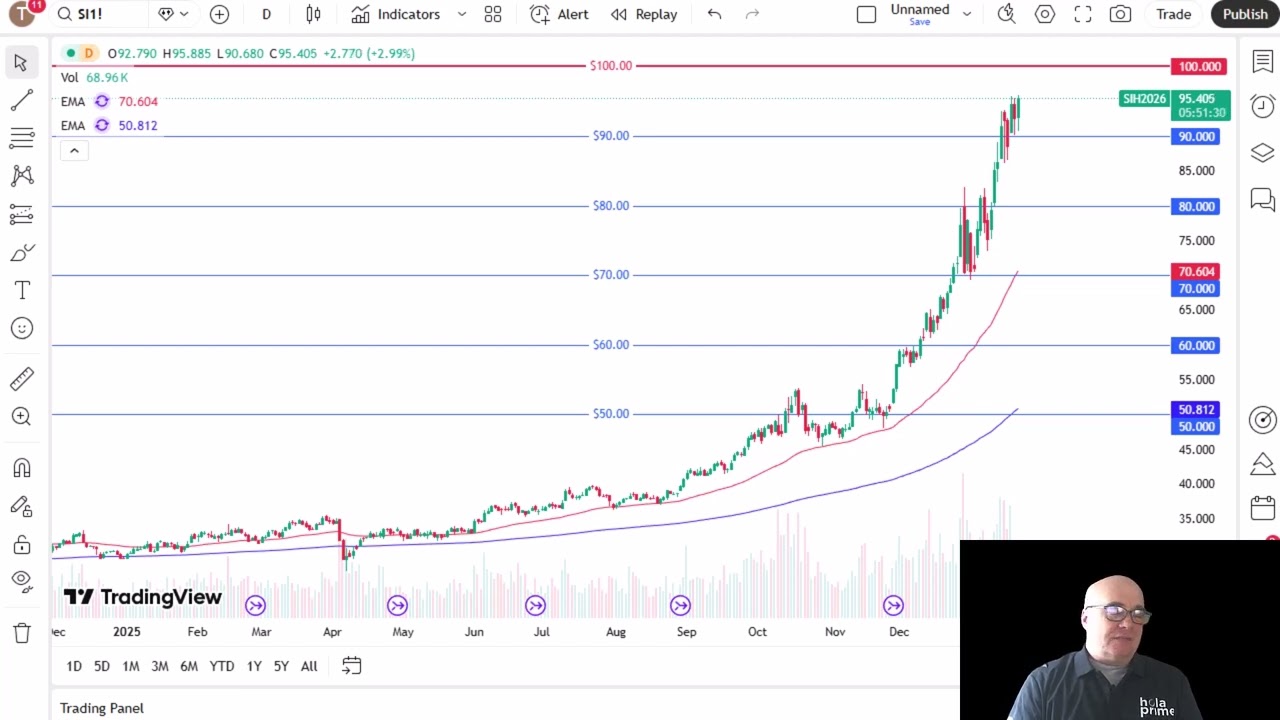The width and height of the screenshot is (1280, 720).
Task: Select the trend line drawing tool
Action: (21, 101)
